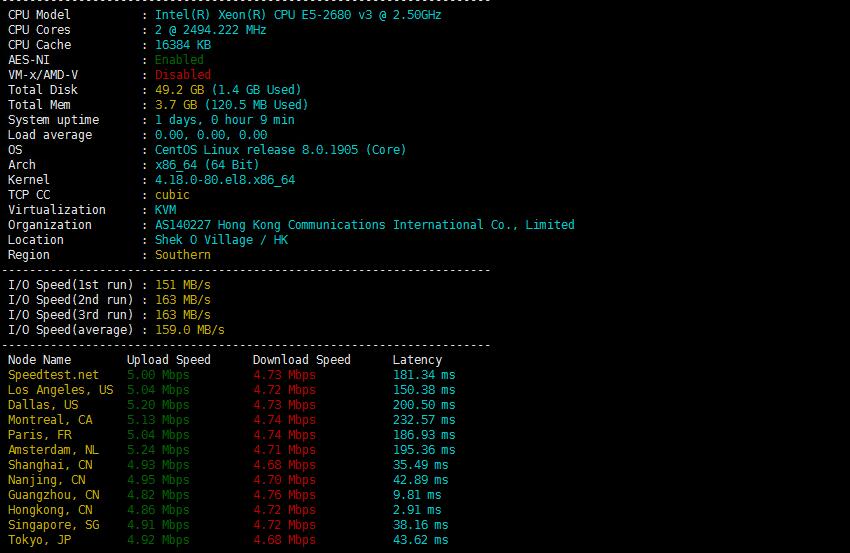Click the 'Amsterdam, NL' node name
Image resolution: width=850 pixels, height=553 pixels.
(x=53, y=450)
